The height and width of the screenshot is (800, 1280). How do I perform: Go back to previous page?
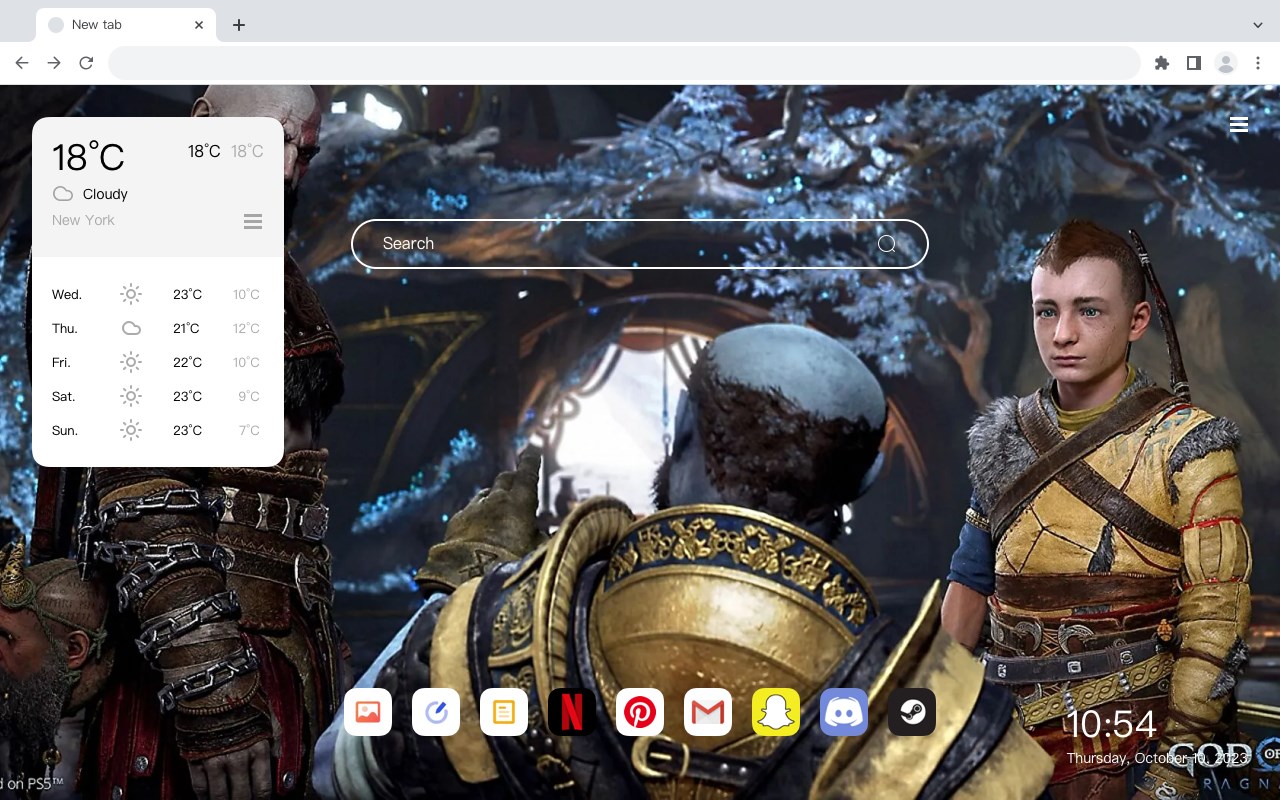point(22,63)
